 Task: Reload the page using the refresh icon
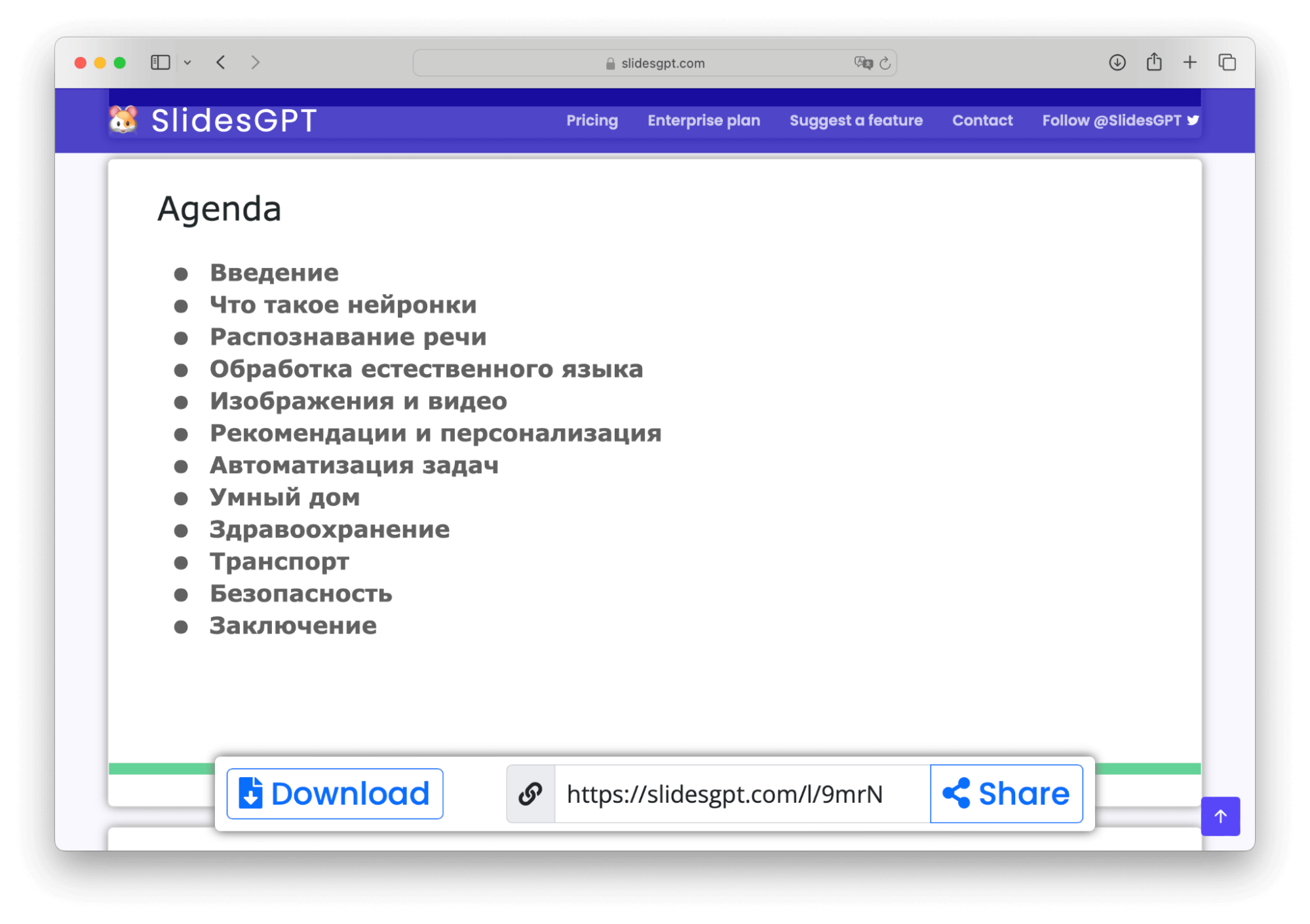(x=885, y=63)
